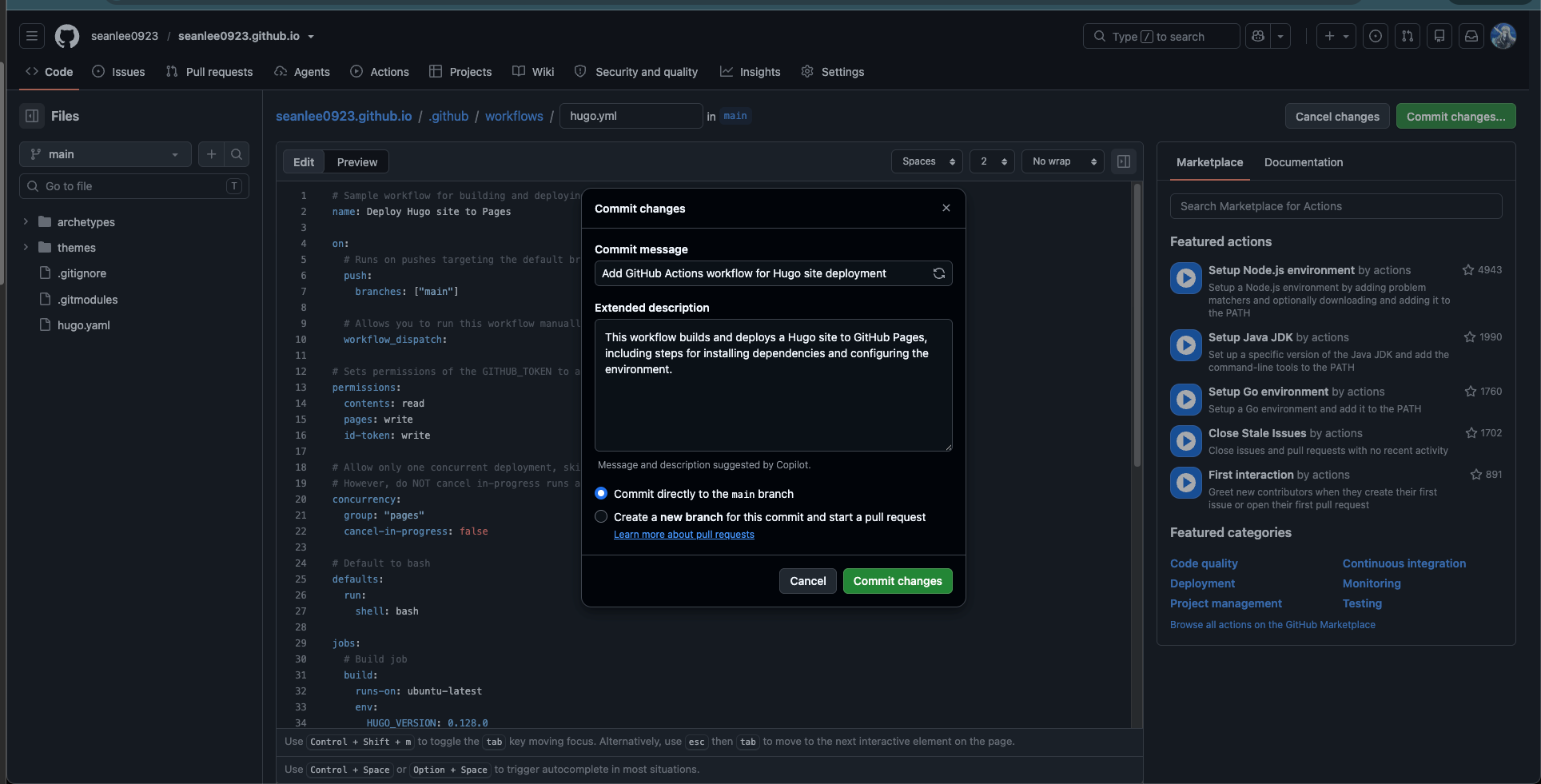Click Cancel in the commit dialog
Screen dimensions: 1541x784
[x=808, y=581]
